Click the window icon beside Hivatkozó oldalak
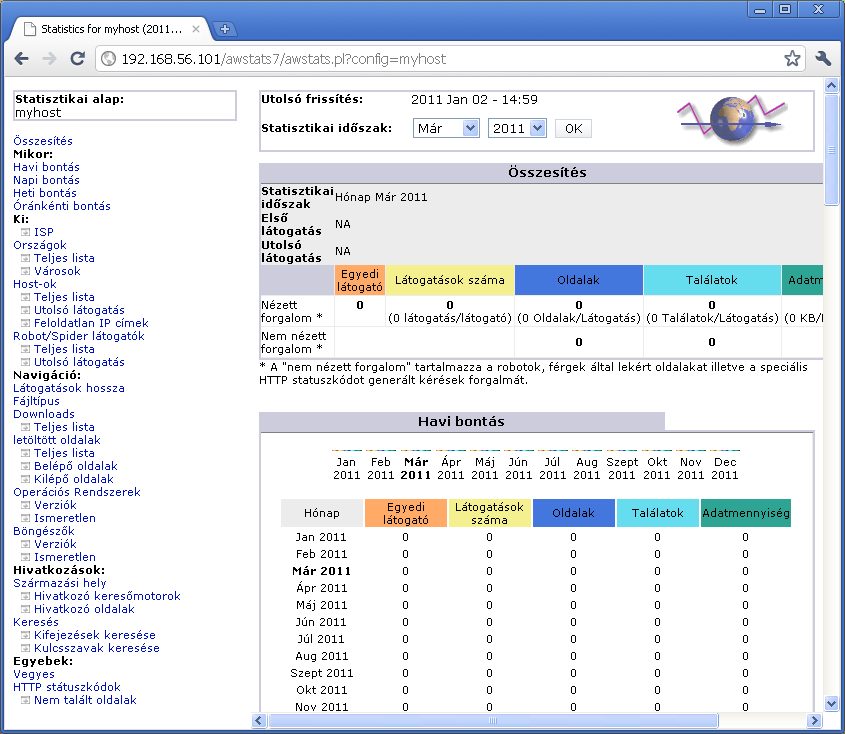The image size is (845, 734). (25, 609)
